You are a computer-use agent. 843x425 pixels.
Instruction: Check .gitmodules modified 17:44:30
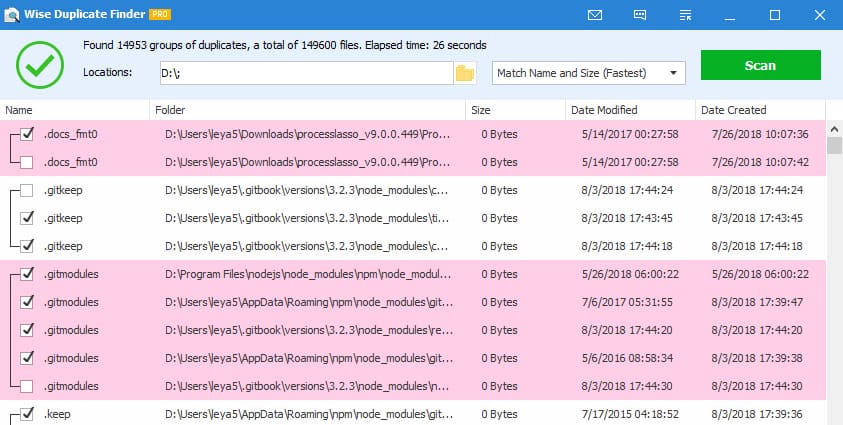tap(26, 386)
